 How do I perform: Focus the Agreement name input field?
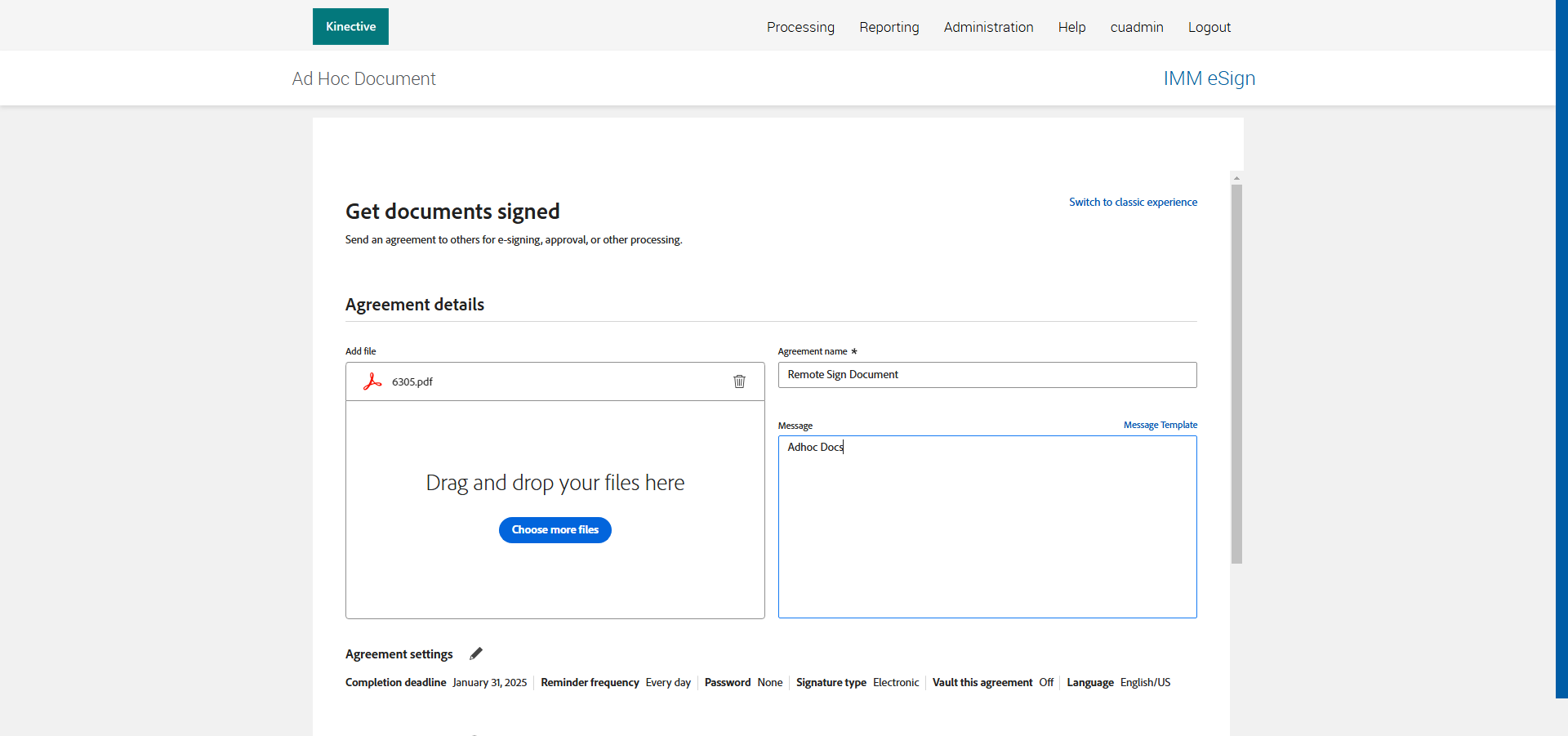tap(987, 375)
